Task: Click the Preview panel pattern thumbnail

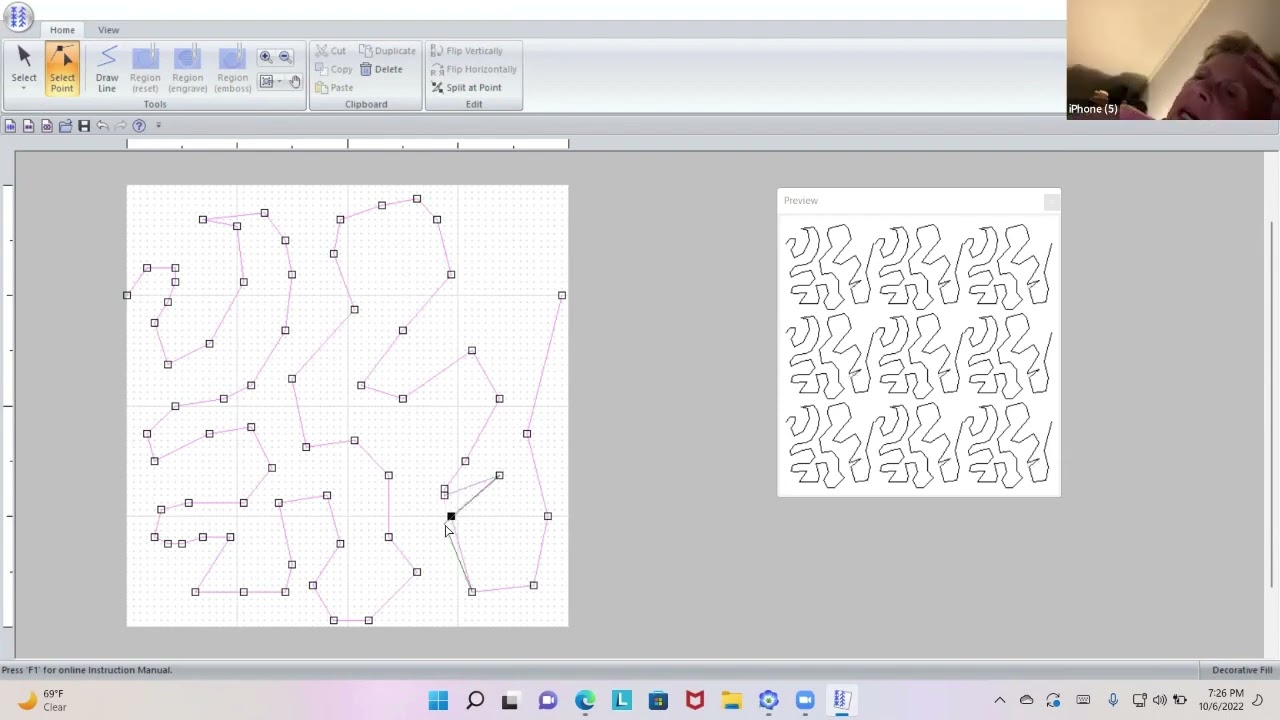Action: tap(919, 355)
